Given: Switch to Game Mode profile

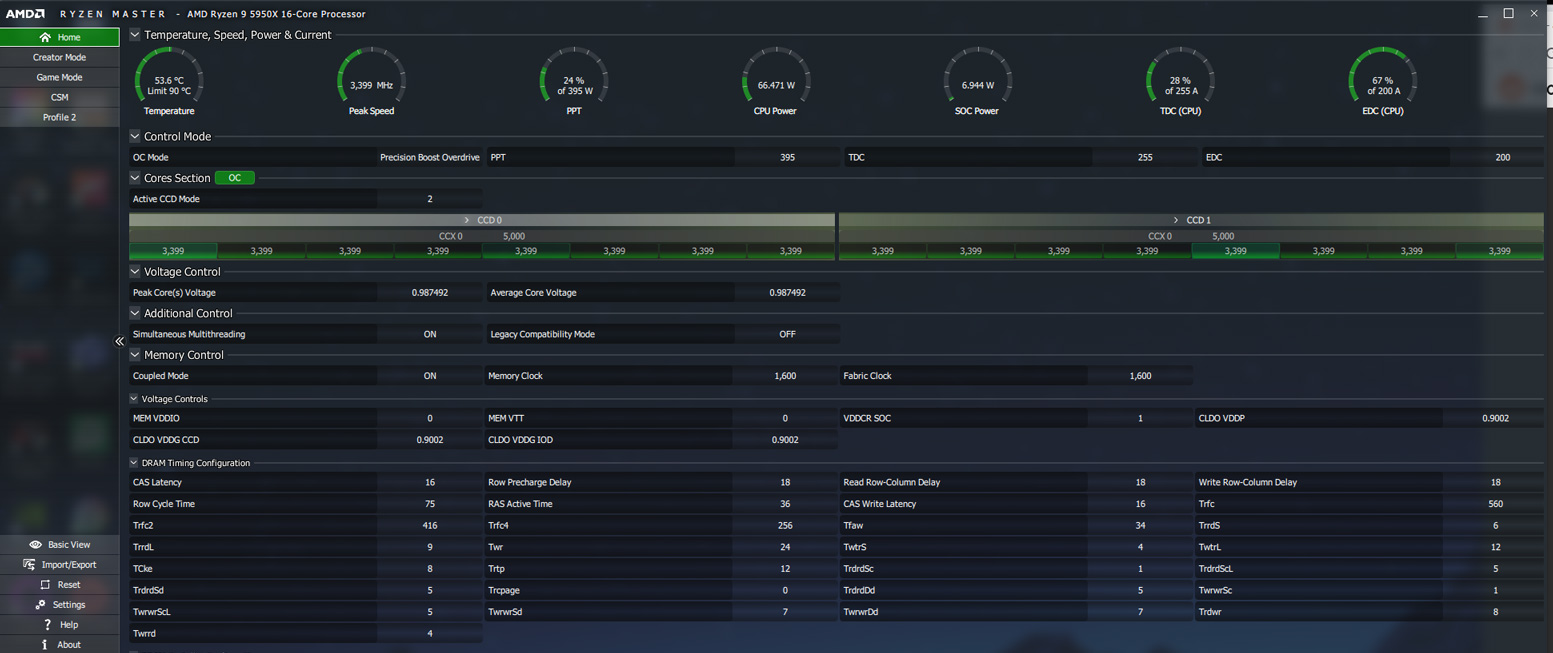Looking at the screenshot, I should pos(60,77).
